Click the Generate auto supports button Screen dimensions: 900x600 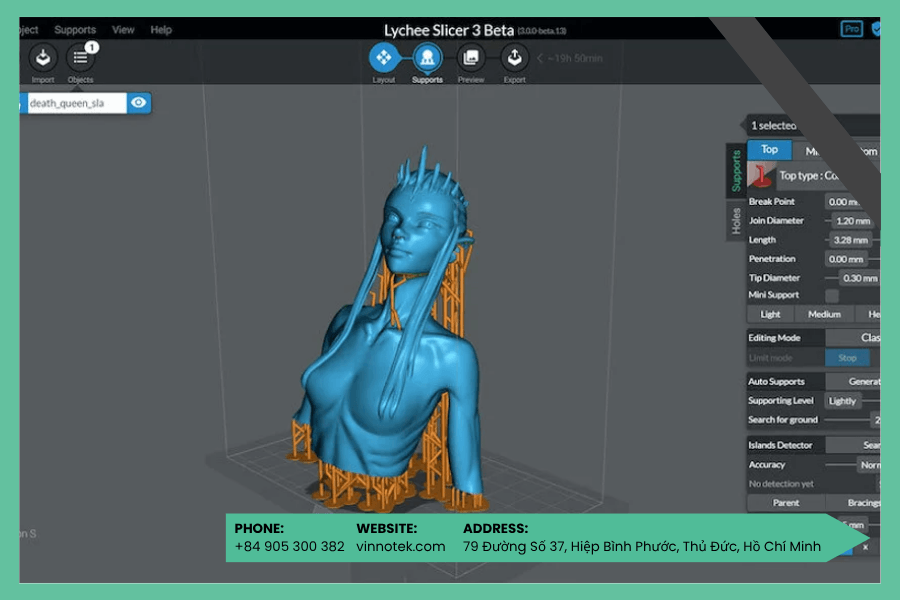[x=853, y=381]
